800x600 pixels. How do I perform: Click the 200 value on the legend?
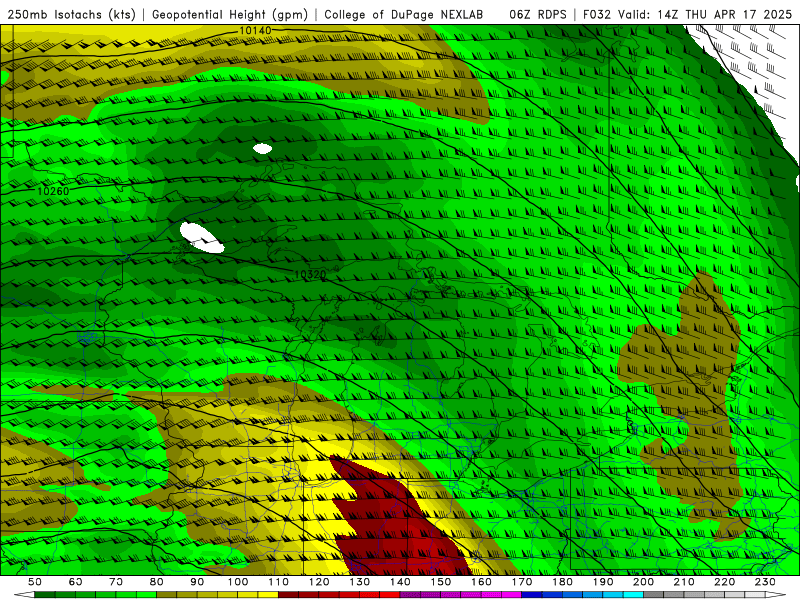tap(644, 582)
